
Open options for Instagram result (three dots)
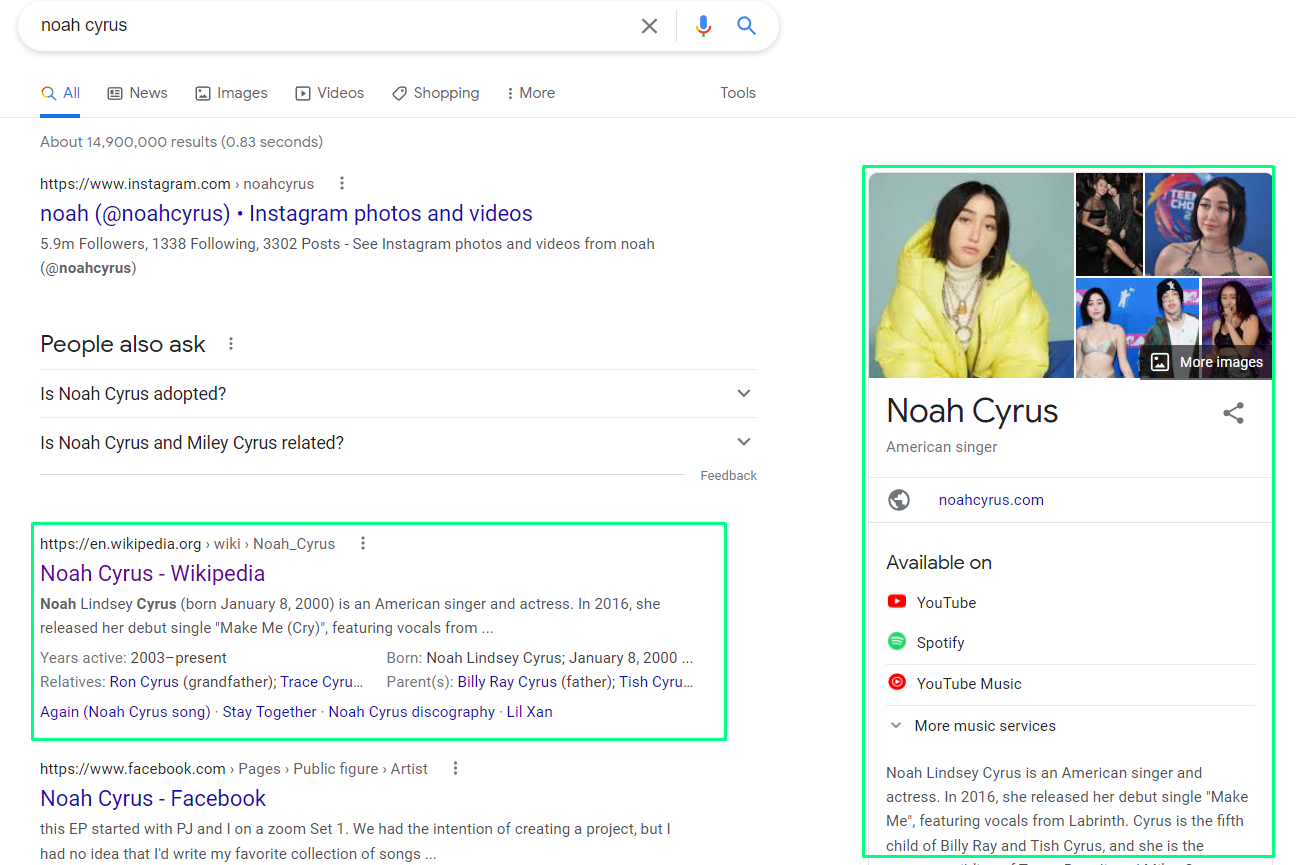[342, 183]
